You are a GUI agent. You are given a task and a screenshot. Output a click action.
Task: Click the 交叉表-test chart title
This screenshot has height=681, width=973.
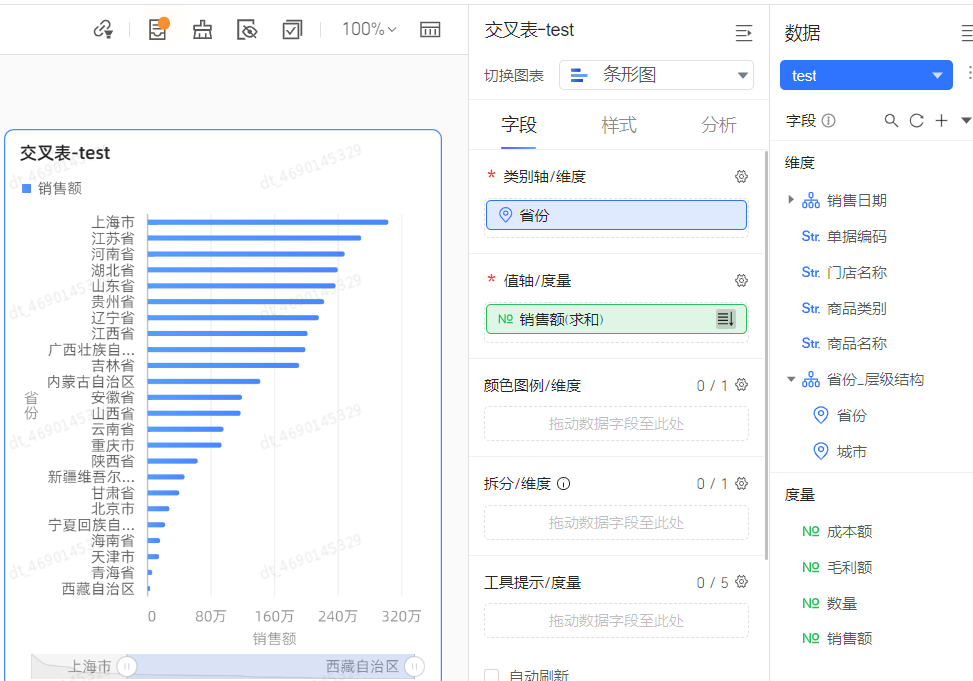point(65,153)
